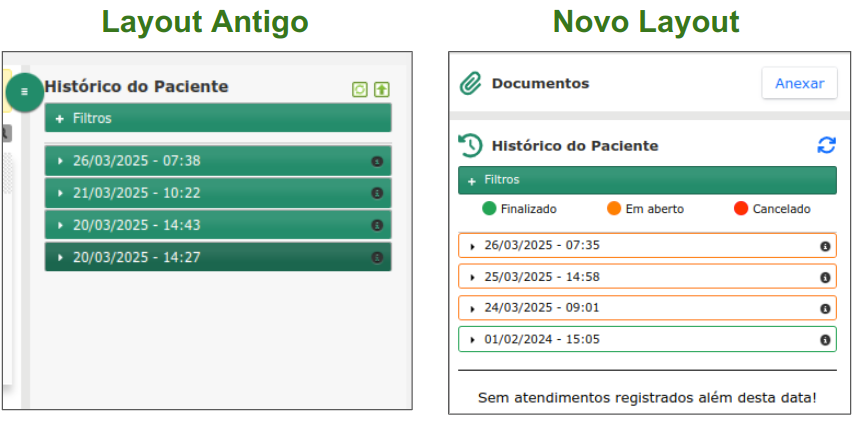Expand the 26/03/2025 - 07:35 entry
This screenshot has width=859, height=421.
(648, 246)
